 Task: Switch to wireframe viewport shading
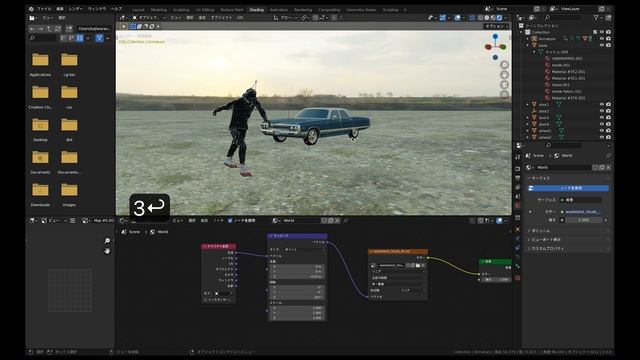(x=480, y=18)
